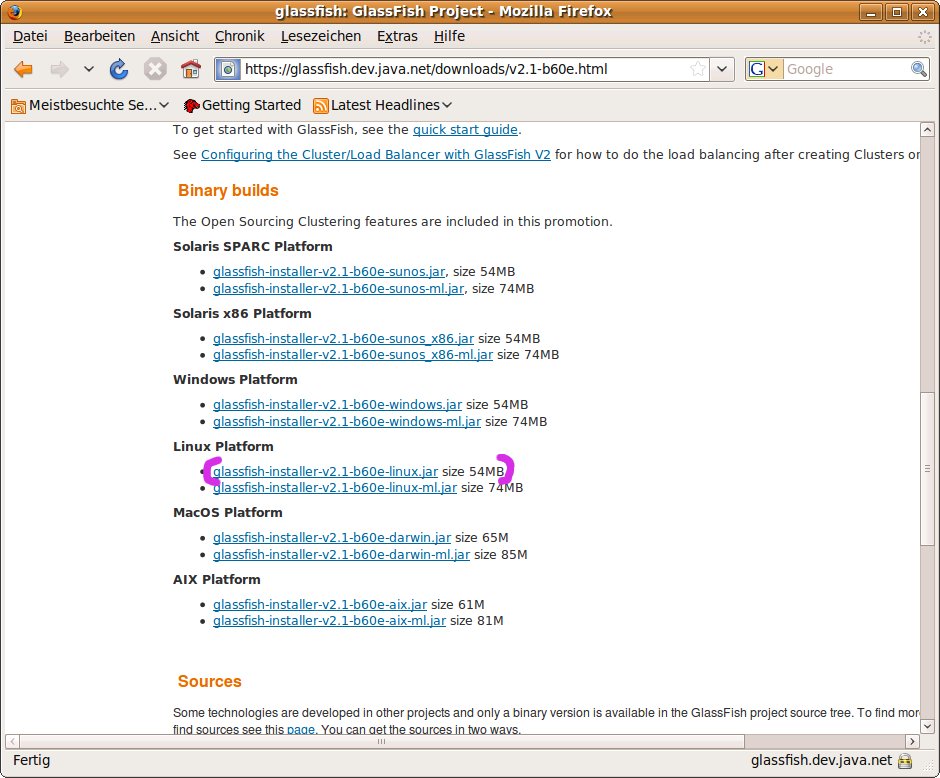Open the quick start guide link
The height and width of the screenshot is (778, 940).
[465, 129]
